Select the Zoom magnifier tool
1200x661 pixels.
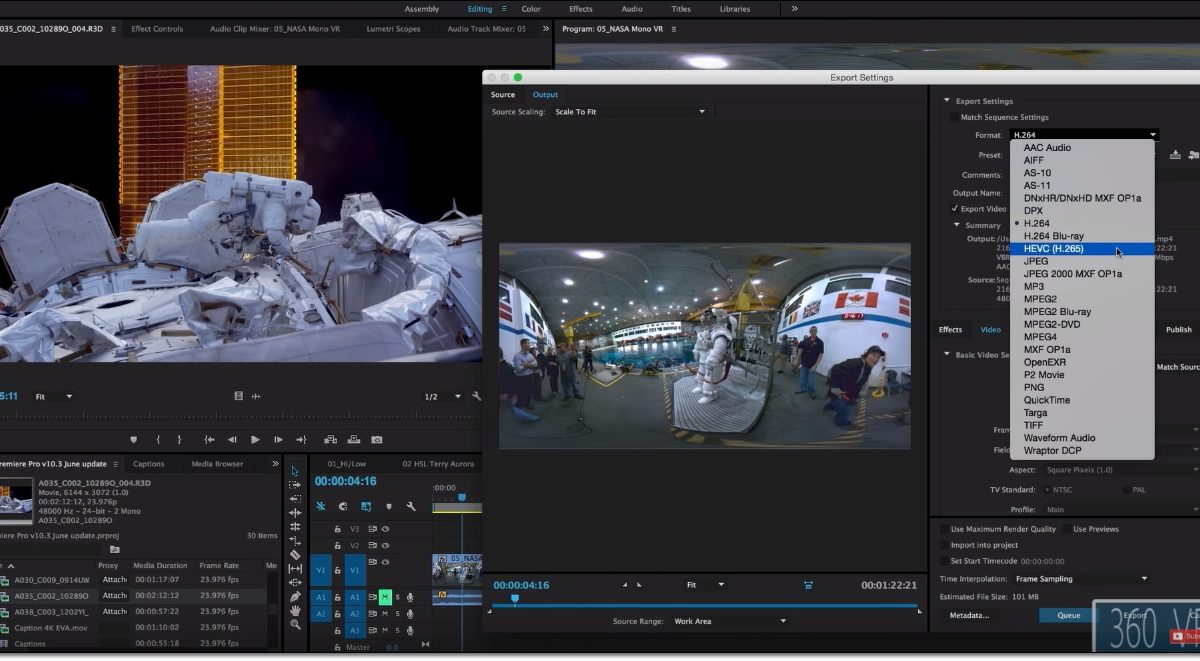(295, 624)
